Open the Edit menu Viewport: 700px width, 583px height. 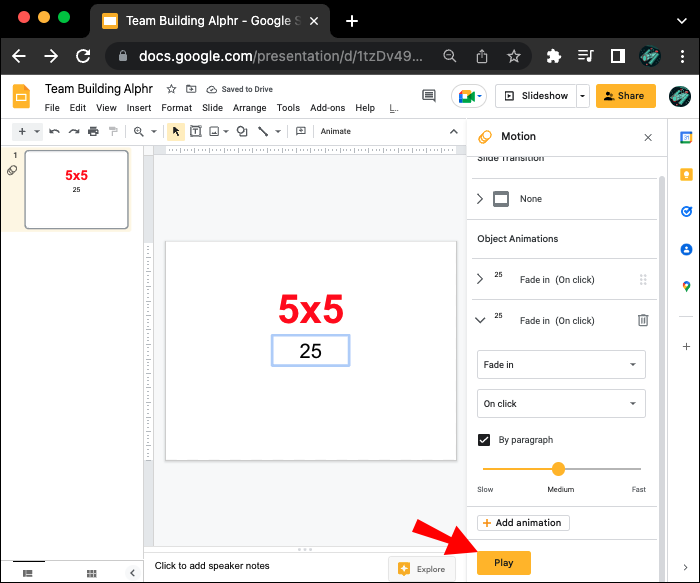(x=78, y=108)
